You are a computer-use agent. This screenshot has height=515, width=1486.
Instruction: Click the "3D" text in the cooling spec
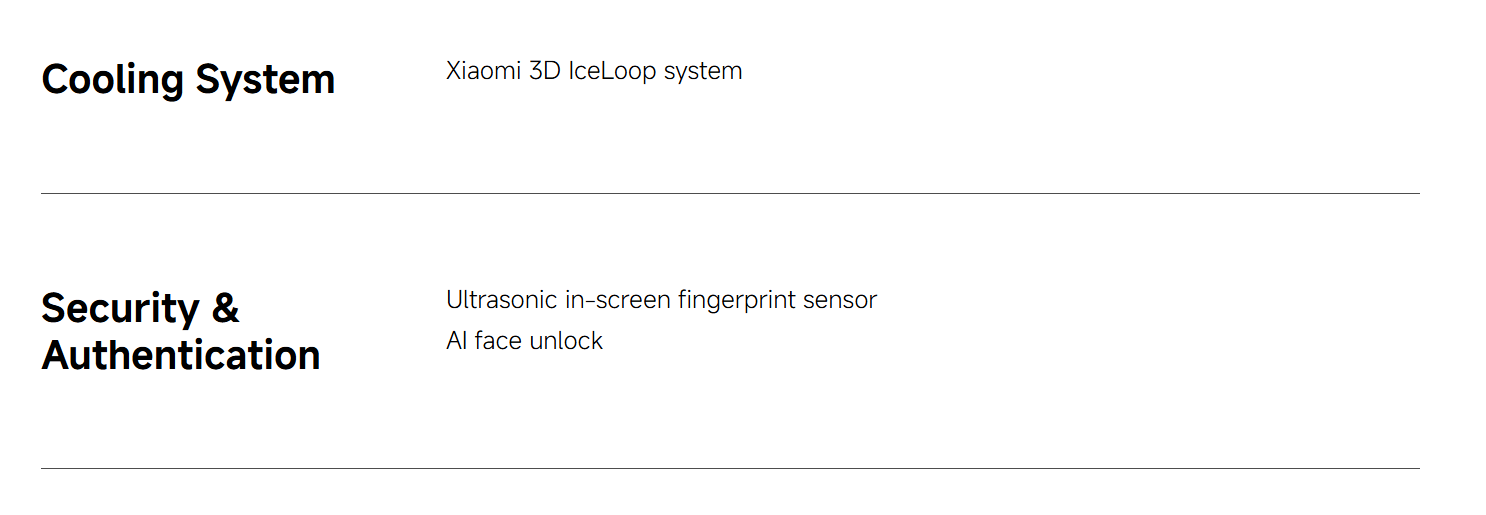tap(545, 71)
